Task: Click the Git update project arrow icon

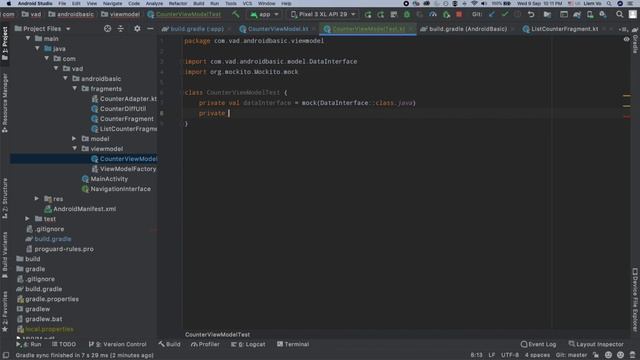Action: 492,15
